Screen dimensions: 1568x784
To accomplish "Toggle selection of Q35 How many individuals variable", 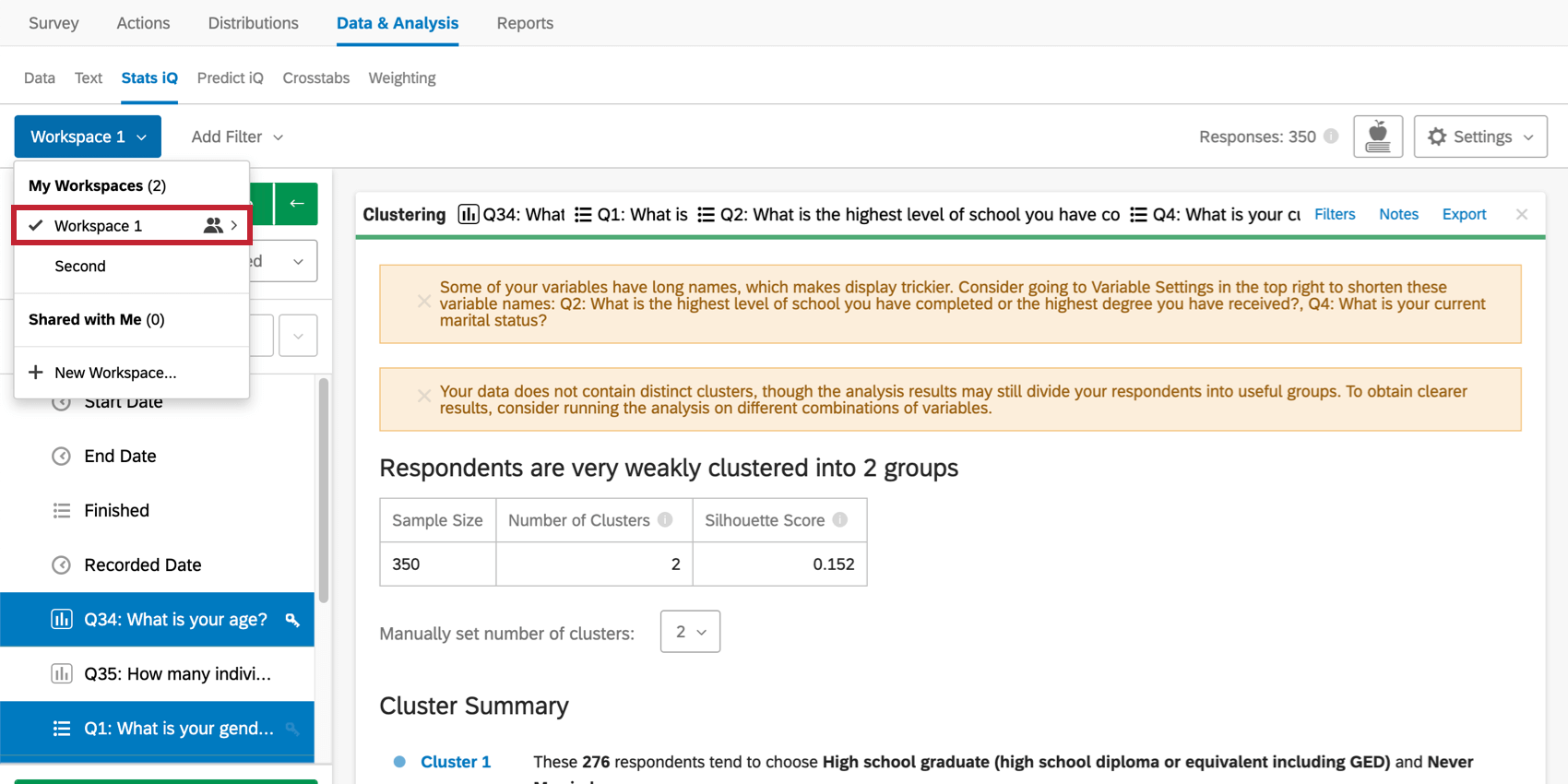I will 157,674.
